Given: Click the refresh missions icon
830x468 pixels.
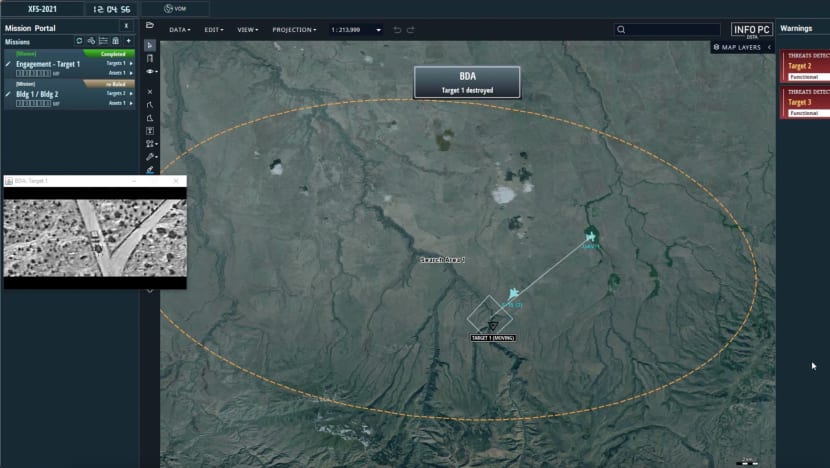Looking at the screenshot, I should point(79,41).
